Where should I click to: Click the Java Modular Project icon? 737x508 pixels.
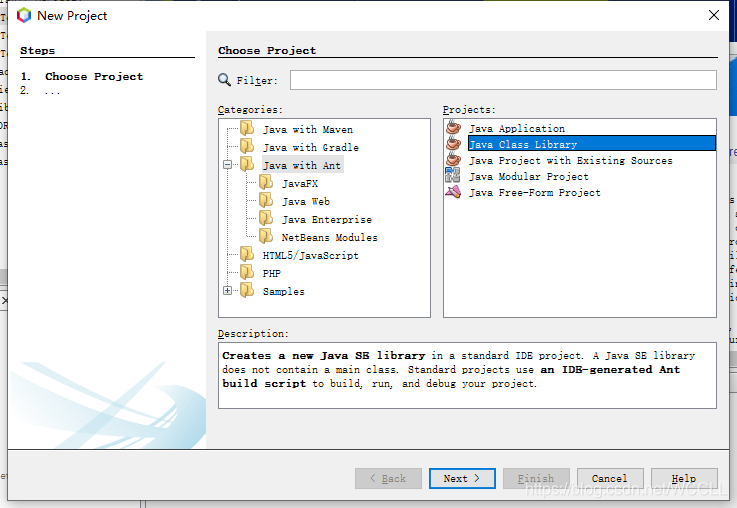tap(453, 175)
